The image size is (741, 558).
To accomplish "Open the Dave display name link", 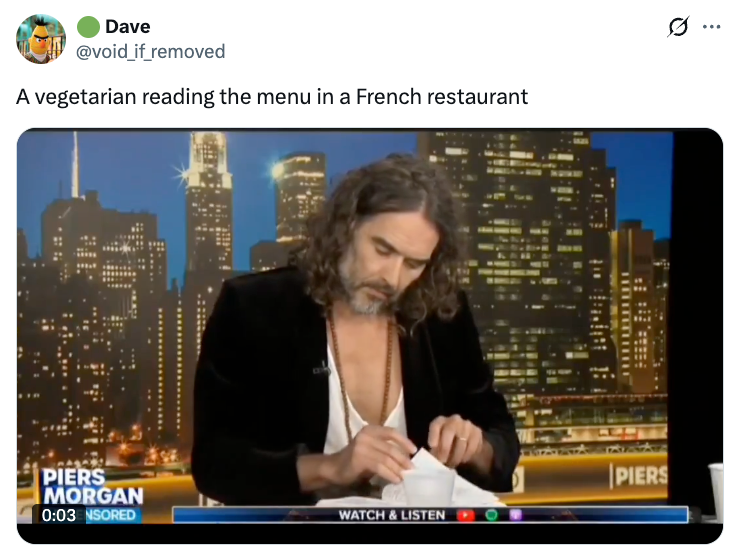I will [128, 26].
